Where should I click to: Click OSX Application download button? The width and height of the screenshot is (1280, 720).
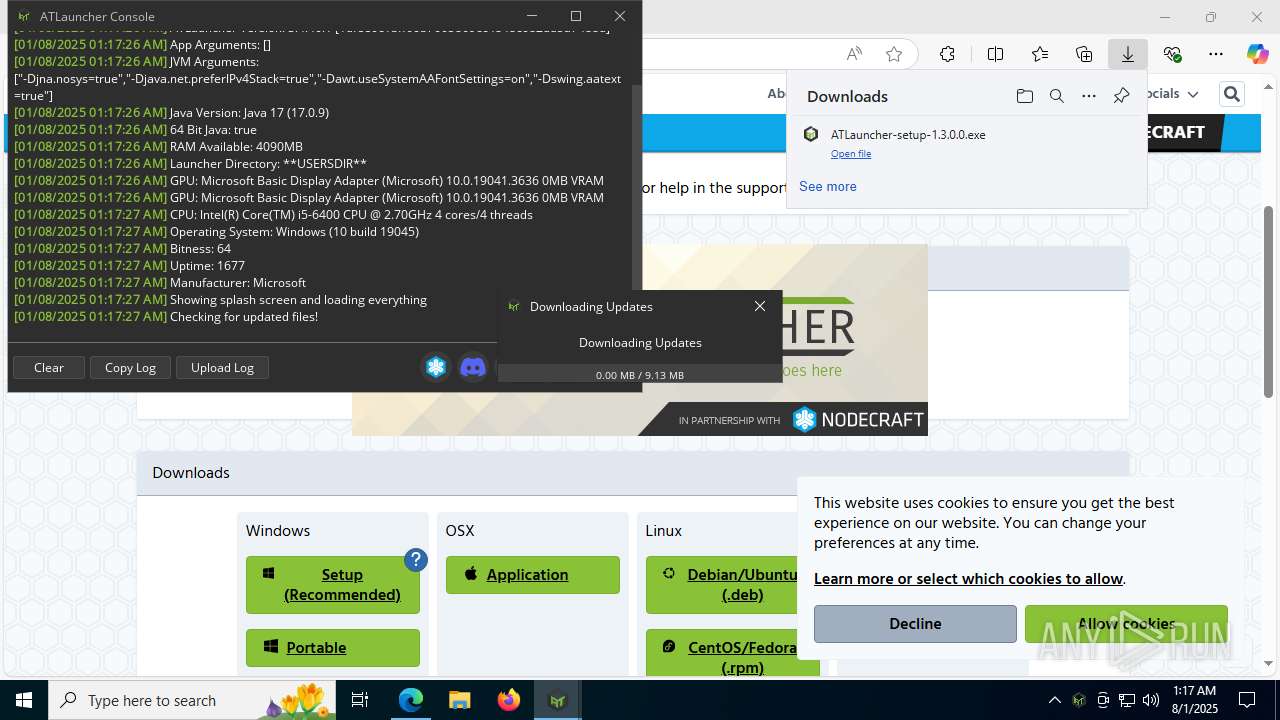(x=533, y=575)
